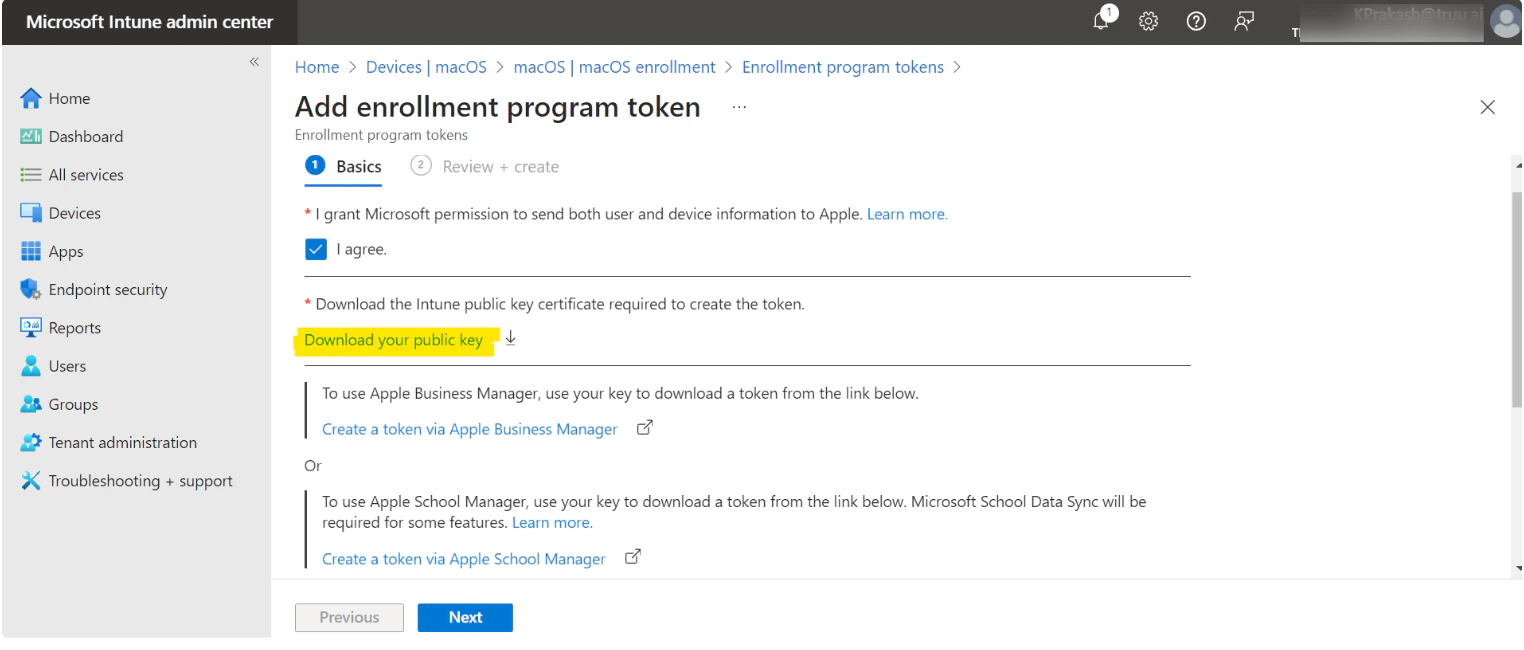Open the notifications bell icon
Viewport: 1524px width, 650px height.
[x=1102, y=21]
